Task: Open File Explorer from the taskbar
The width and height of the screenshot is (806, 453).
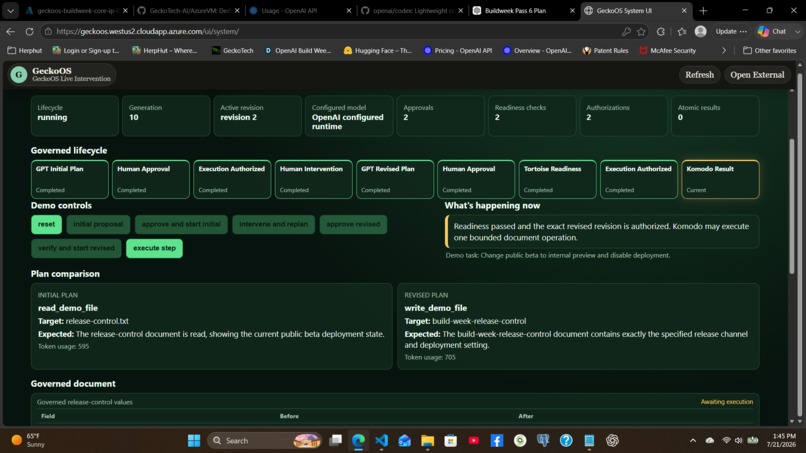Action: [428, 441]
